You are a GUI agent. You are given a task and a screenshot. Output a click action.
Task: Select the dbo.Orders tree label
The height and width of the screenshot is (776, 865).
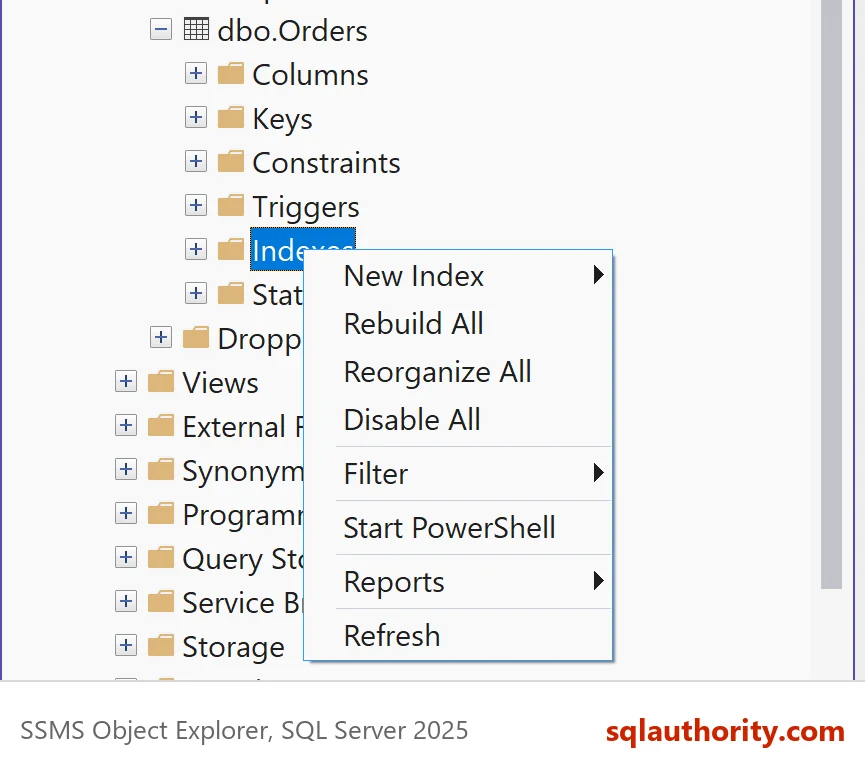click(x=292, y=31)
